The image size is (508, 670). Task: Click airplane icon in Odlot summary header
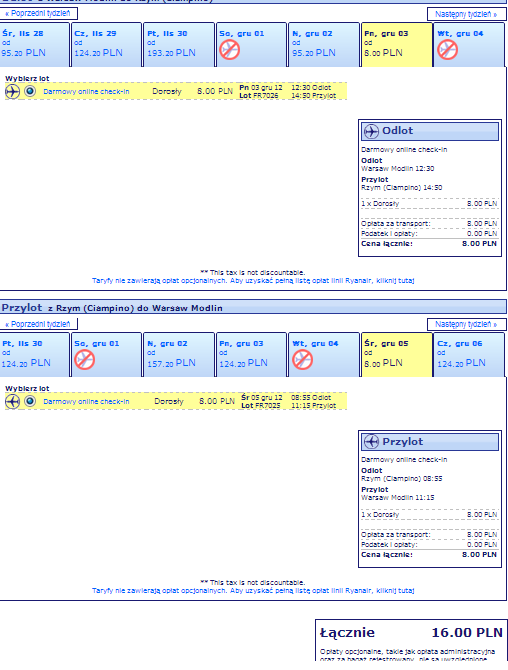[371, 131]
